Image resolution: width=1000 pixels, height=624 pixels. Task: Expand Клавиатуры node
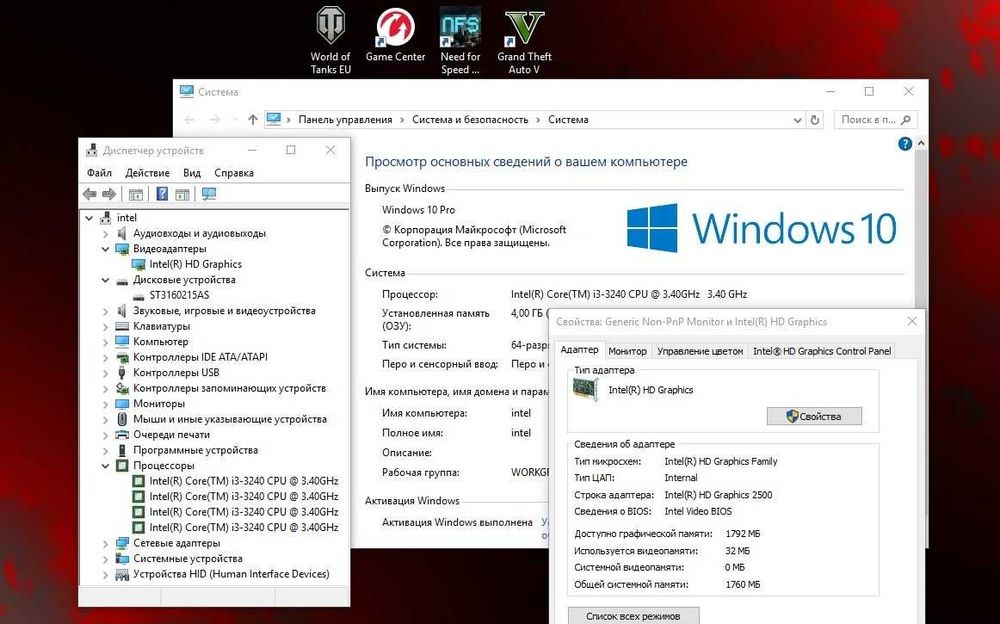tap(105, 326)
